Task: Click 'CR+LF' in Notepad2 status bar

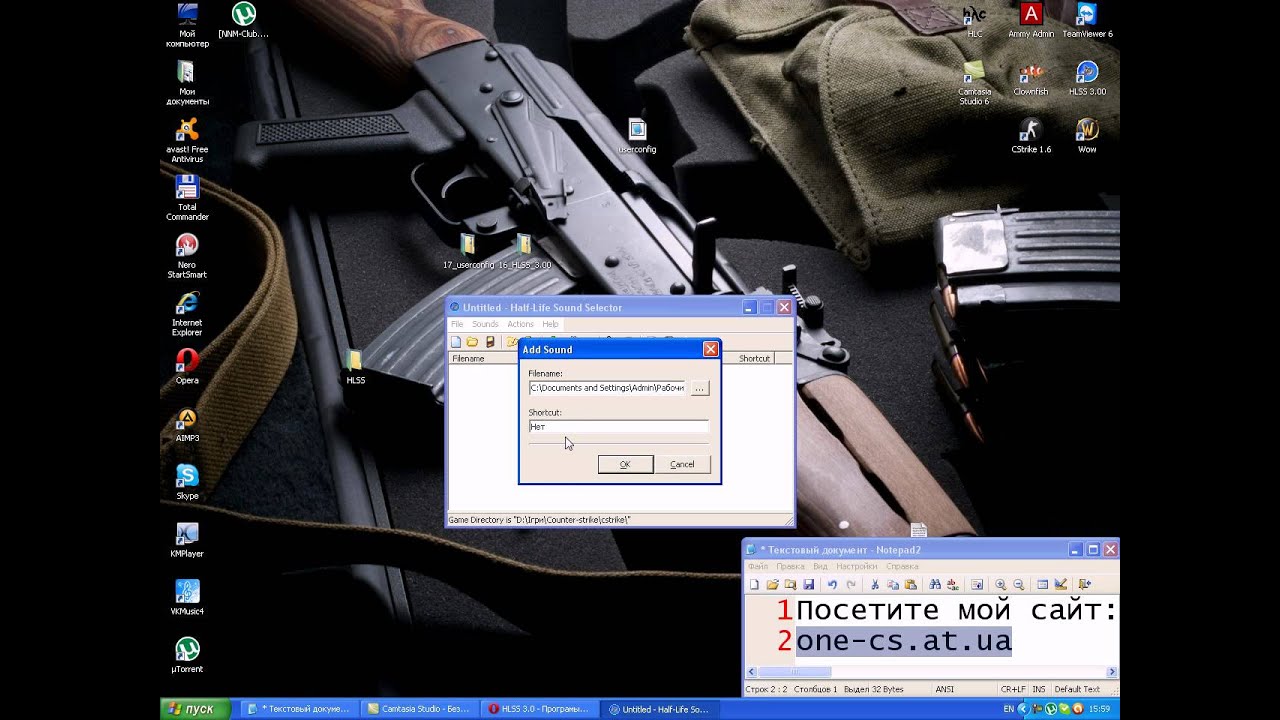Action: point(1013,689)
